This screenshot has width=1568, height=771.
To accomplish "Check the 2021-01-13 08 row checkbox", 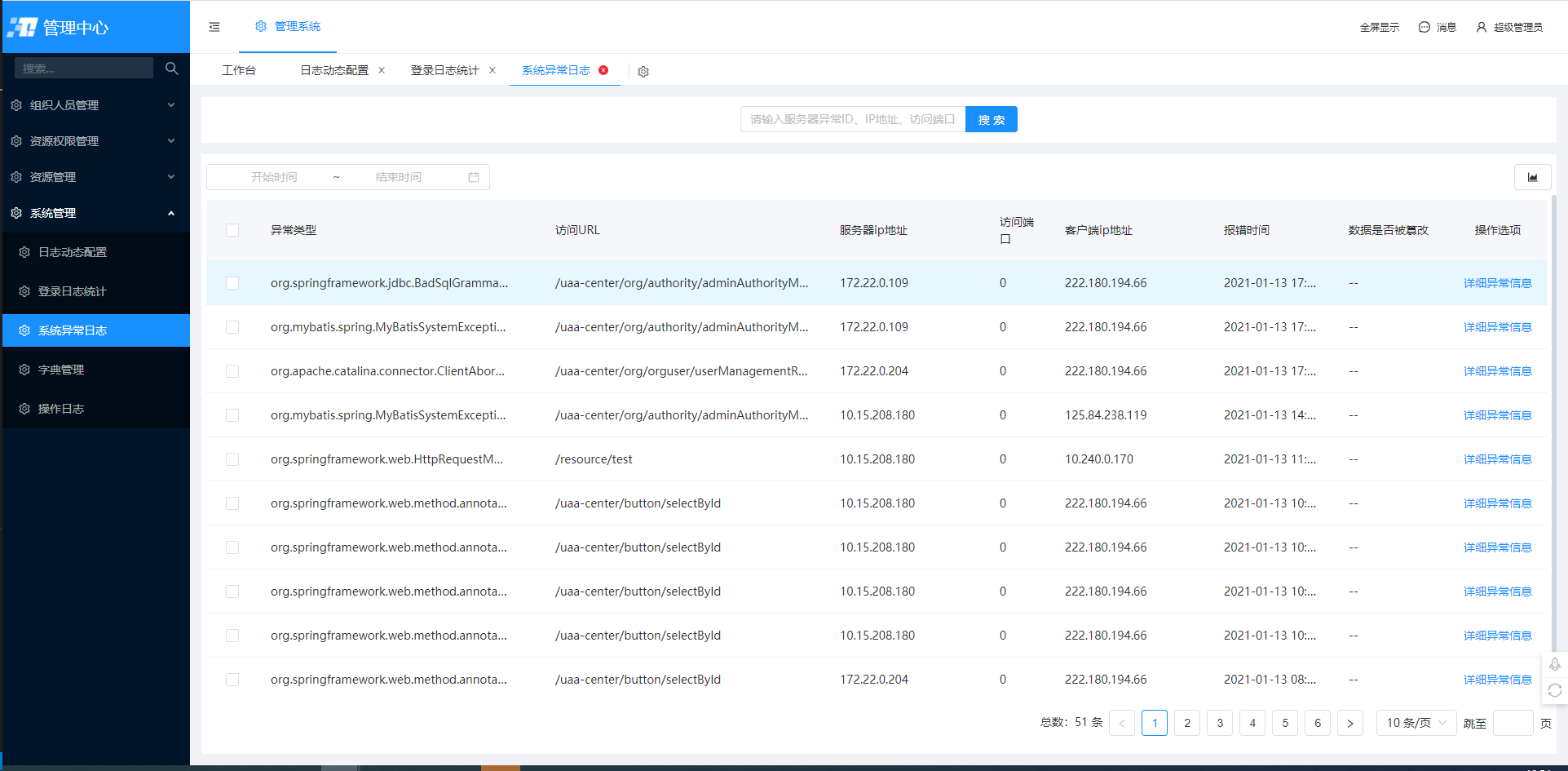I will [232, 680].
